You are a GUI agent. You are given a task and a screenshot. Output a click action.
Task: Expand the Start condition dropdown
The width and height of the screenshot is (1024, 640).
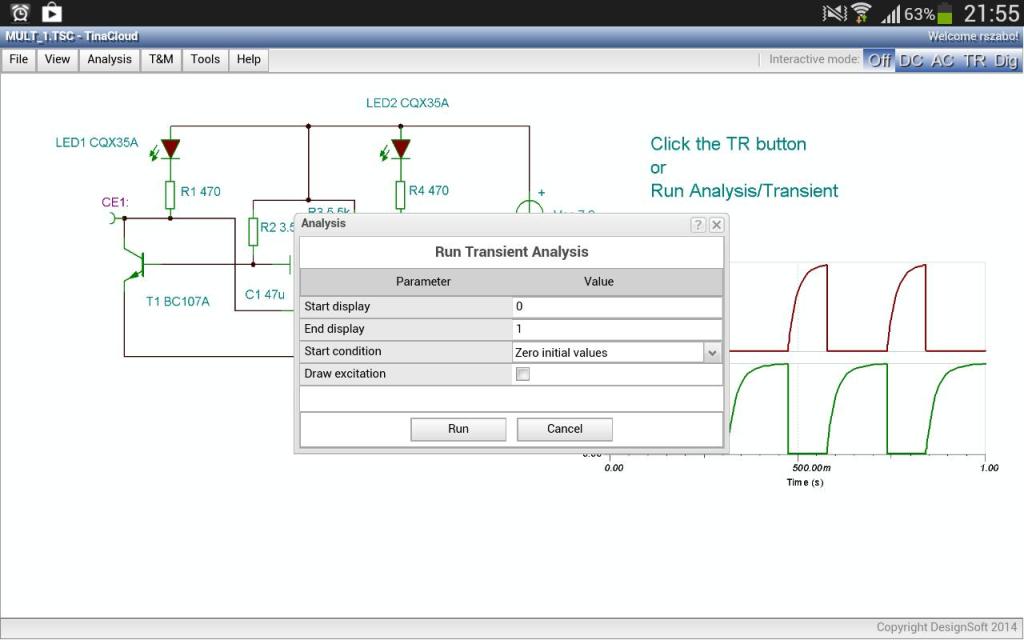pyautogui.click(x=712, y=352)
